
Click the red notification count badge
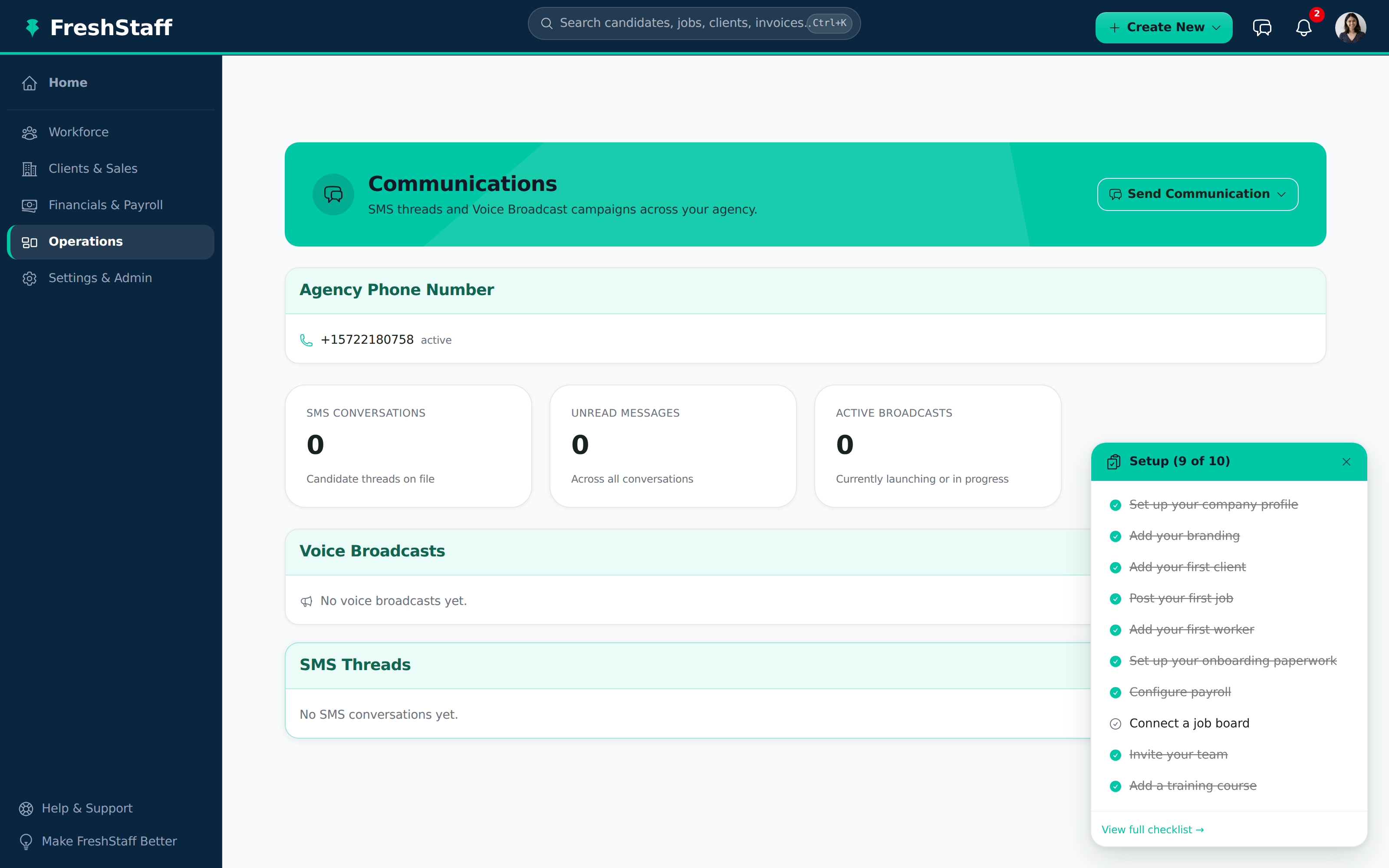pos(1316,14)
